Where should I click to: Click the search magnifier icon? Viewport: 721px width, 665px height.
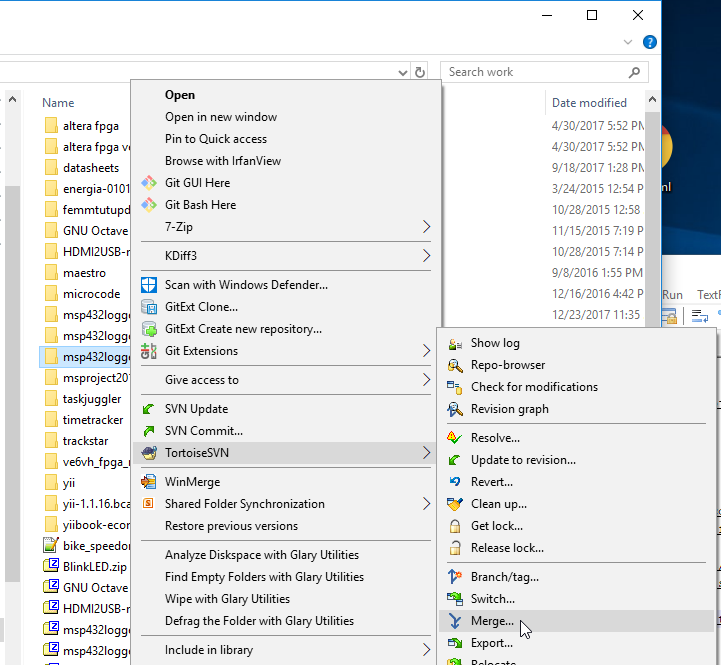coord(635,72)
